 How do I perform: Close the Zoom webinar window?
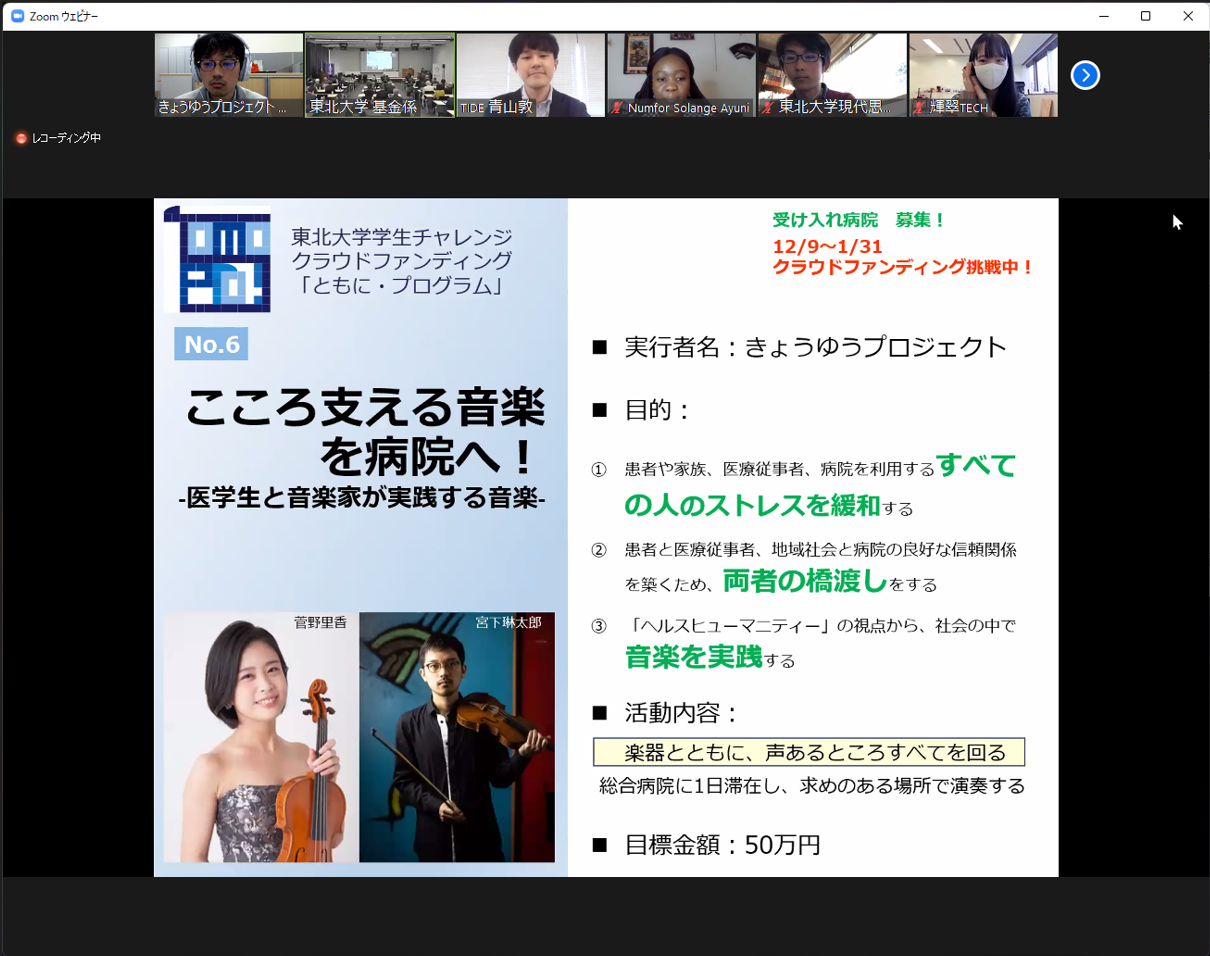[1188, 16]
